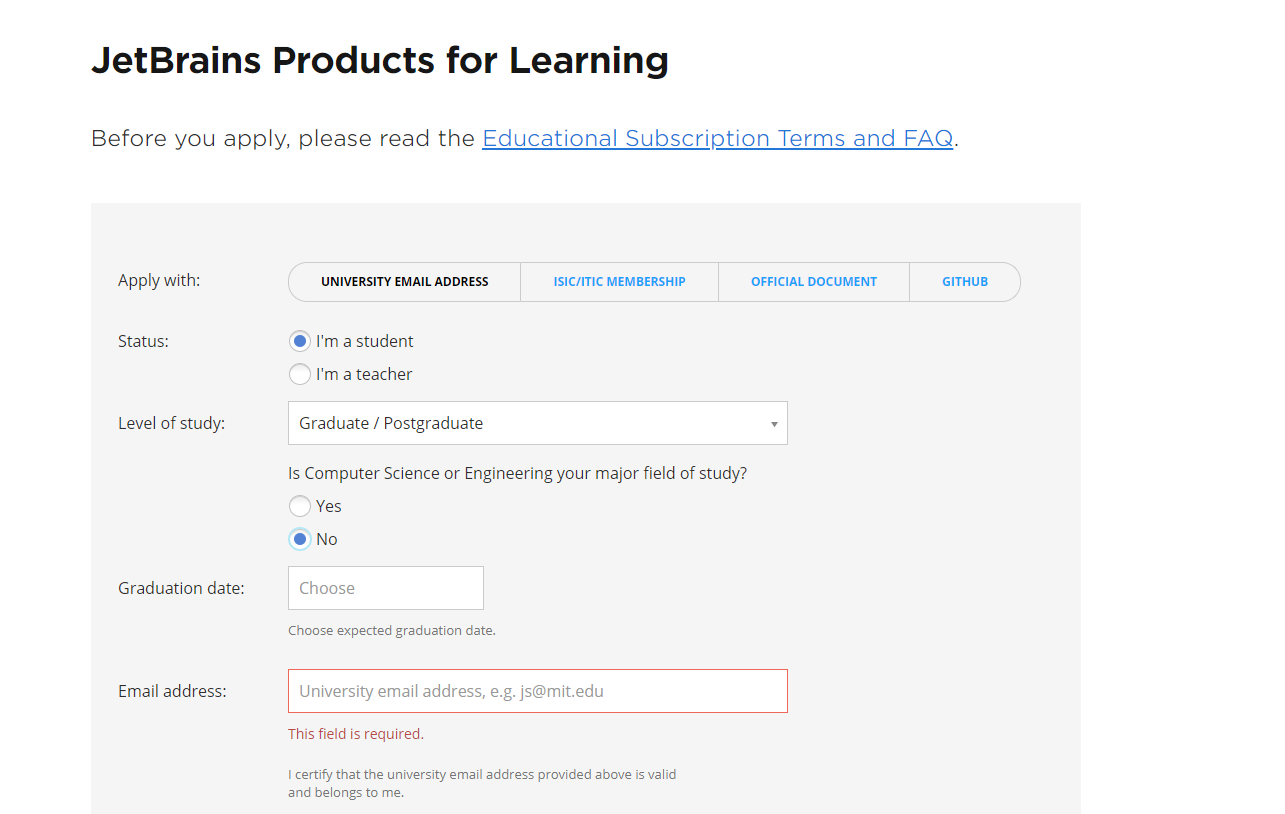Focus the university email address field
This screenshot has width=1285, height=814.
pos(537,691)
